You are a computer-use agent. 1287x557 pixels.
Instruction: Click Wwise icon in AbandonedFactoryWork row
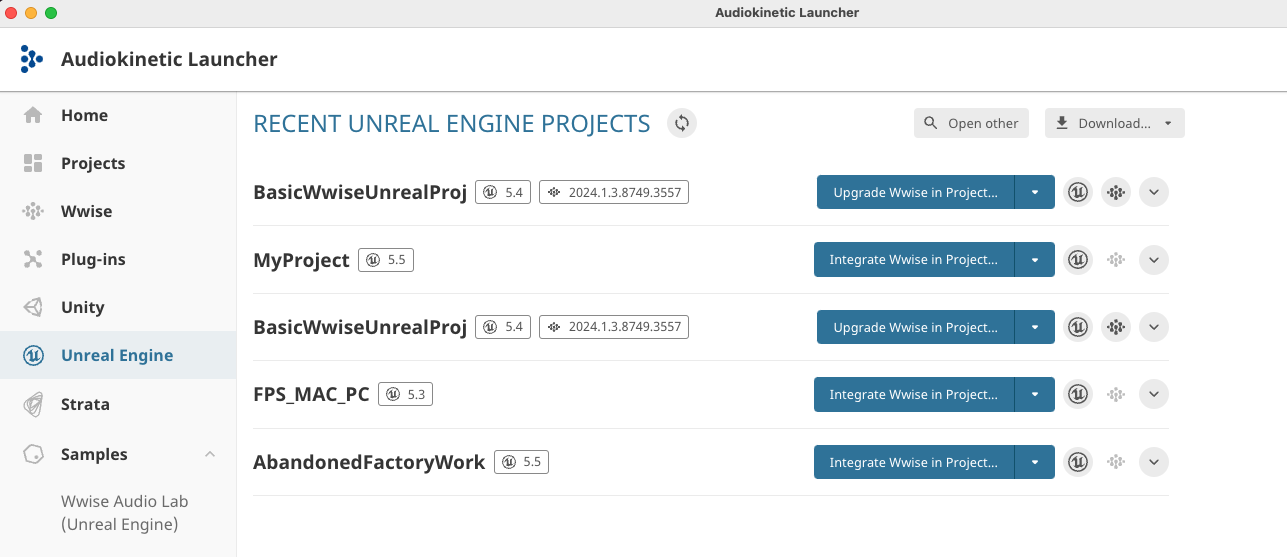pyautogui.click(x=1116, y=462)
